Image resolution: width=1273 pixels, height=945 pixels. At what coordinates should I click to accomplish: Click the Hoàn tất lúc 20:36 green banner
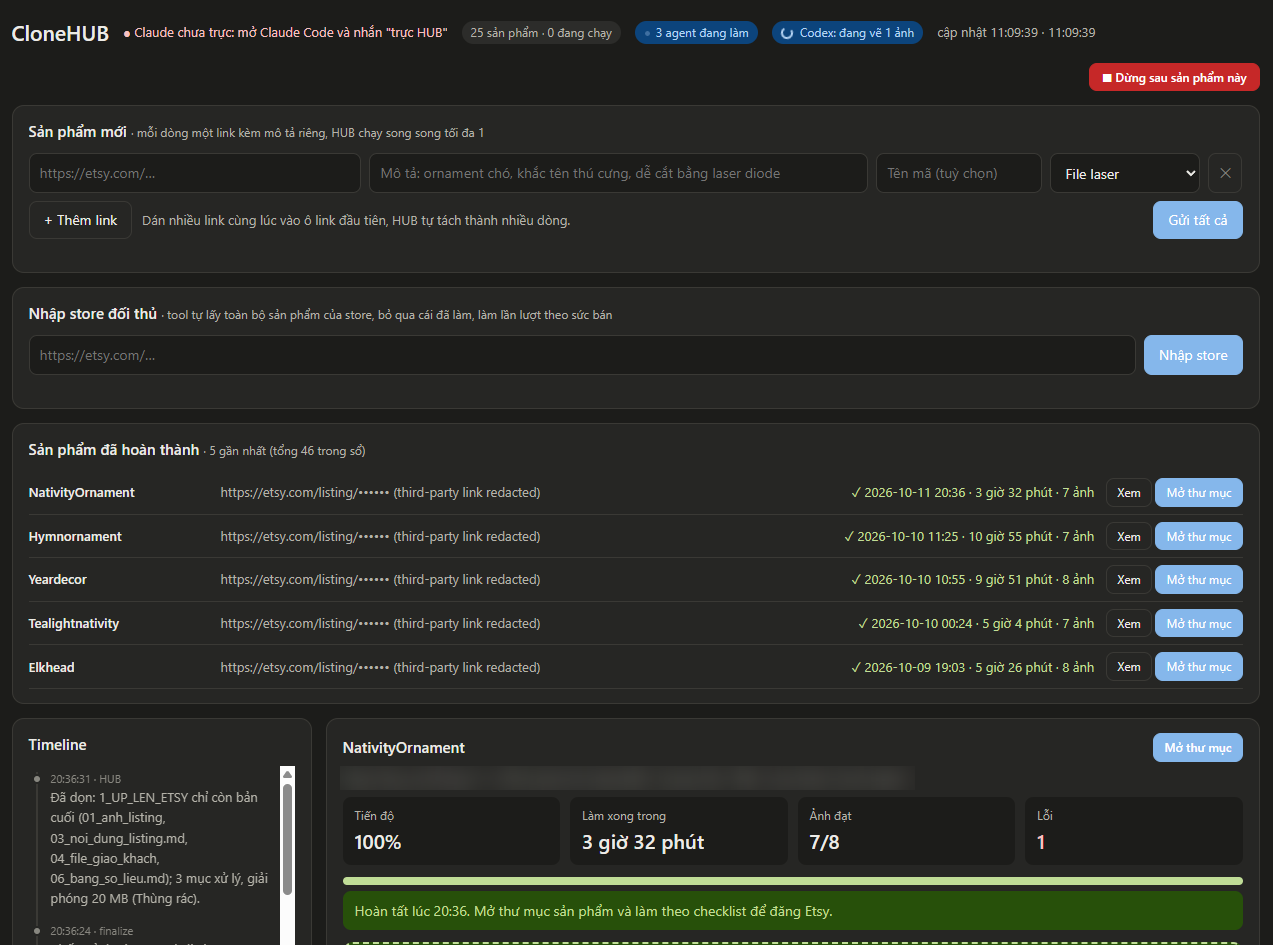pyautogui.click(x=792, y=911)
